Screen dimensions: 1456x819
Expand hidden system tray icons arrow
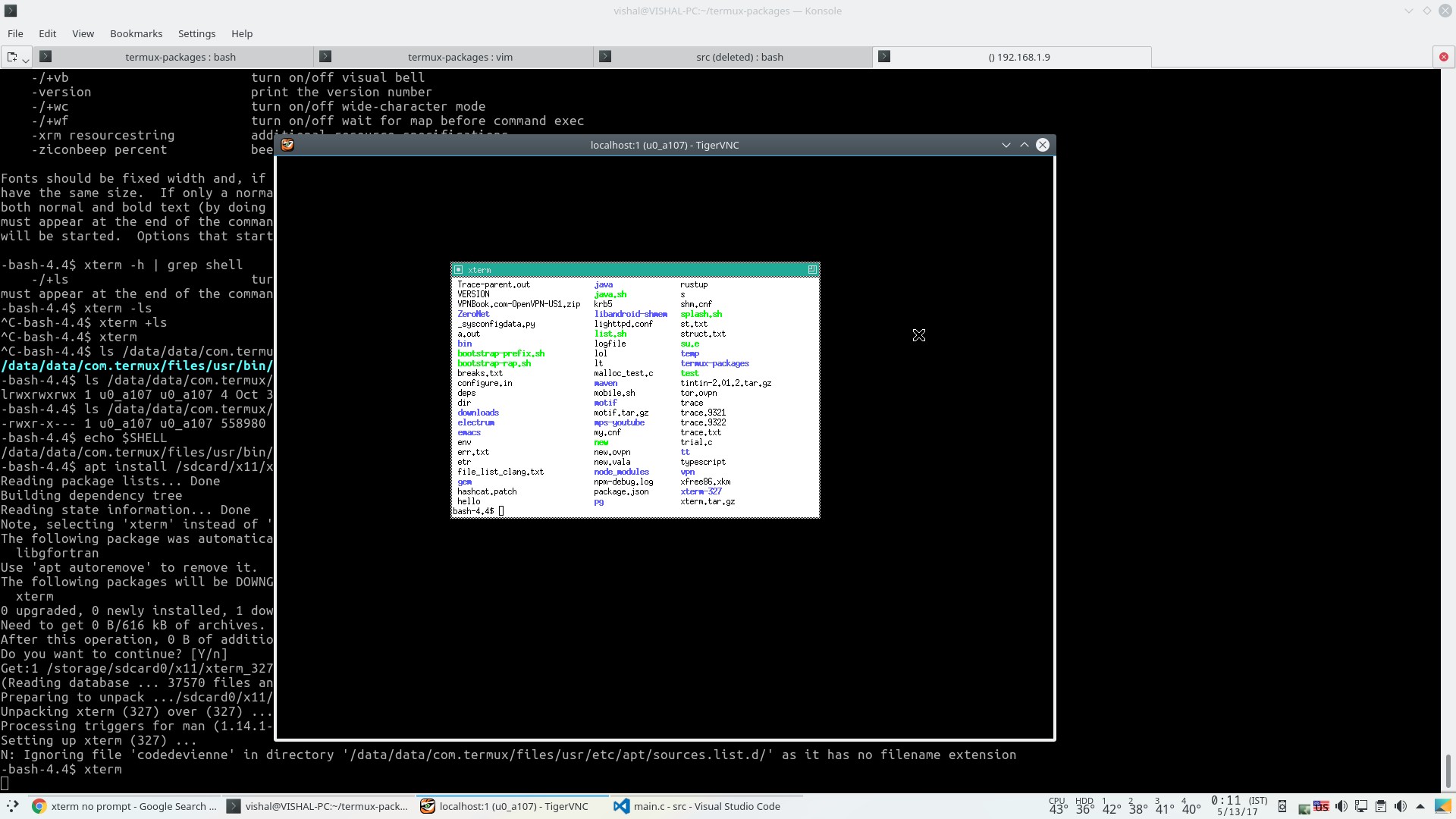pos(1420,806)
